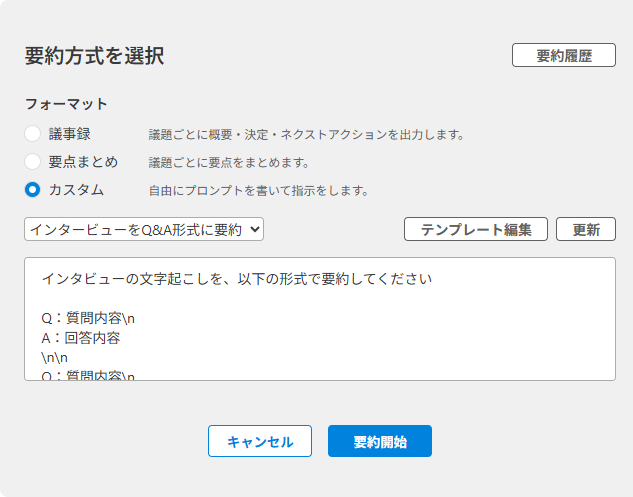Screen dimensions: 633x497
Task: Click the フォーマット section label
Action: pyautogui.click(x=66, y=104)
